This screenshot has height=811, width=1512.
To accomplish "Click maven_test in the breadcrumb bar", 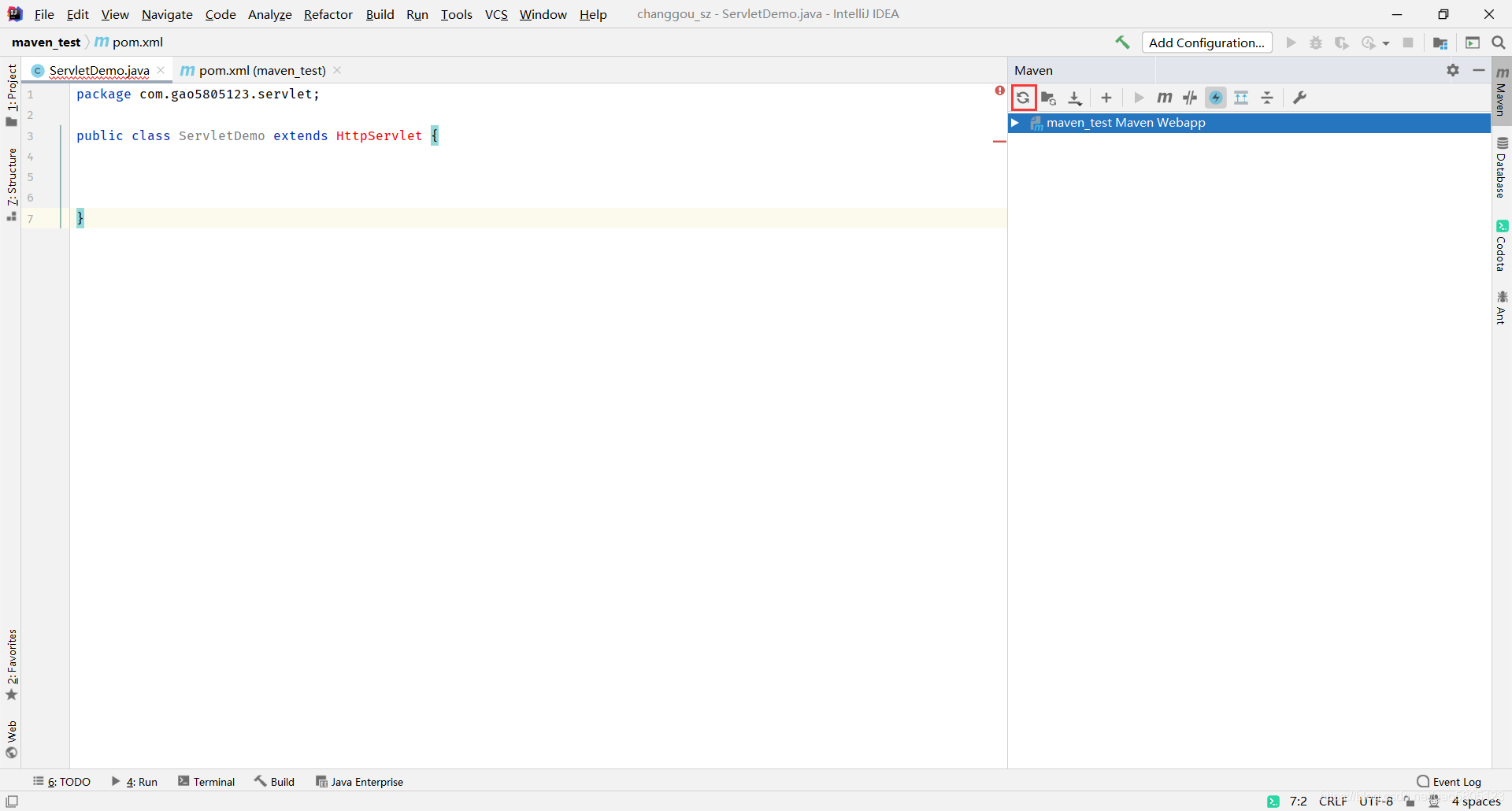I will coord(46,42).
